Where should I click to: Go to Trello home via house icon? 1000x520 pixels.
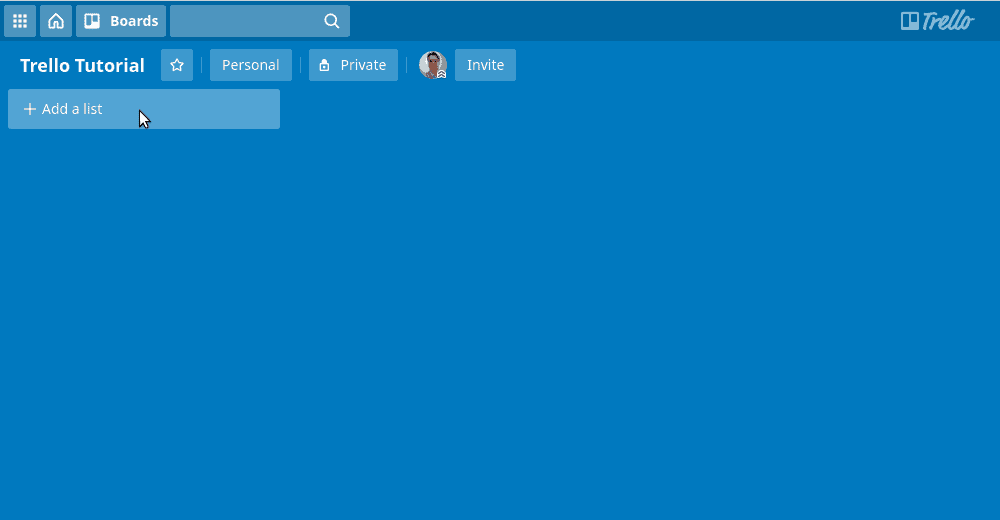tap(56, 21)
